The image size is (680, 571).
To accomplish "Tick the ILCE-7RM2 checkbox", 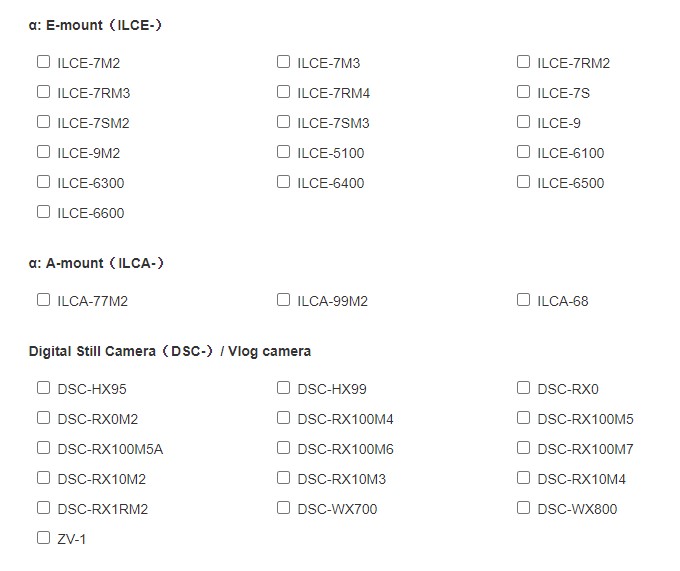I will [x=523, y=62].
